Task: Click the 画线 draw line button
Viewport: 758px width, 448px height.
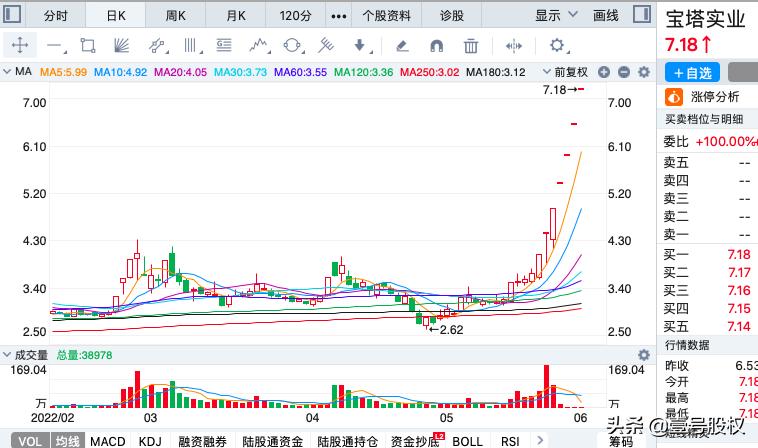Action: (x=606, y=15)
